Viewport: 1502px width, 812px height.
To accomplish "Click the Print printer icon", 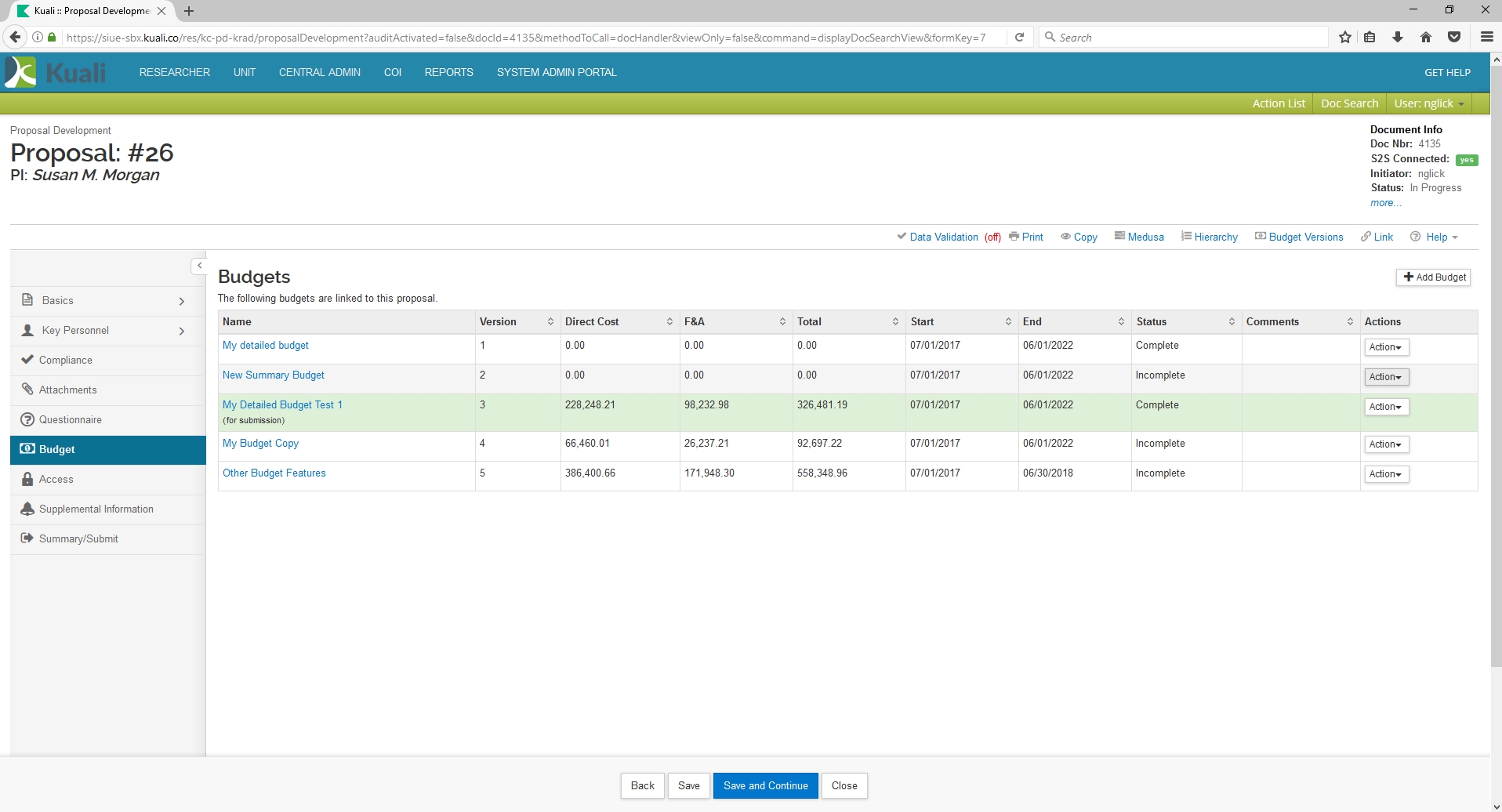I will 1014,237.
